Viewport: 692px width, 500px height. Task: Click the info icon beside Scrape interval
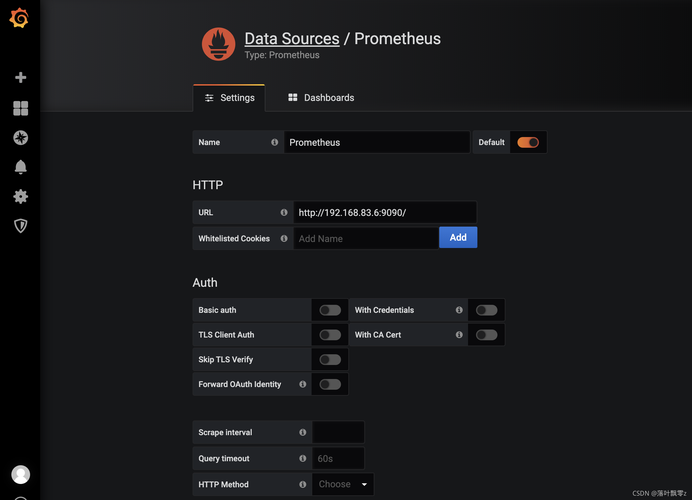[302, 432]
